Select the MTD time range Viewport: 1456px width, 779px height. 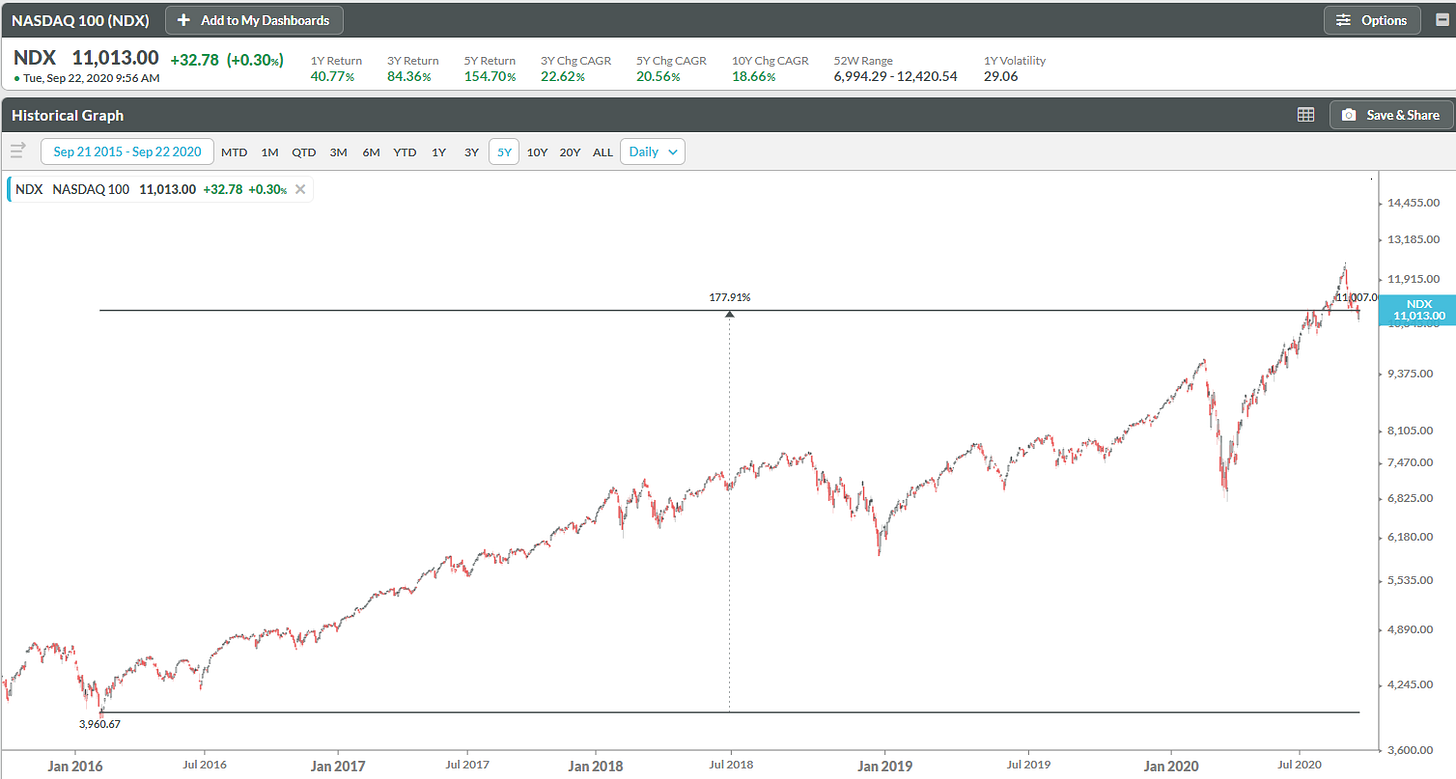[234, 152]
